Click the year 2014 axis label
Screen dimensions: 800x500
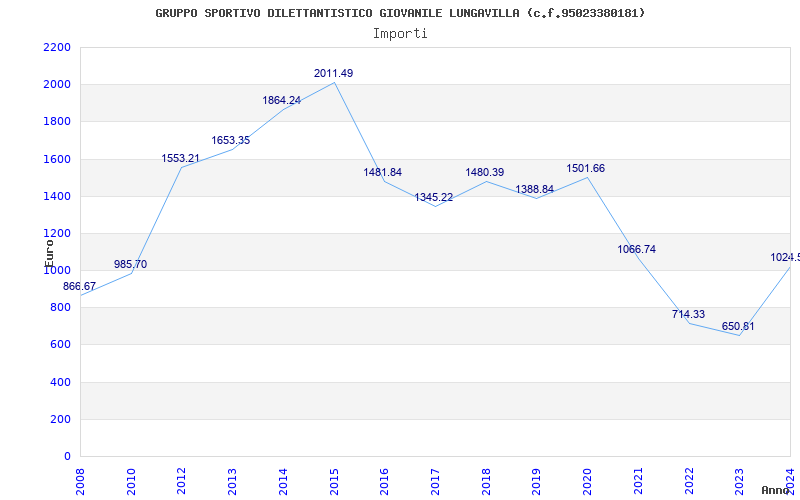point(284,481)
